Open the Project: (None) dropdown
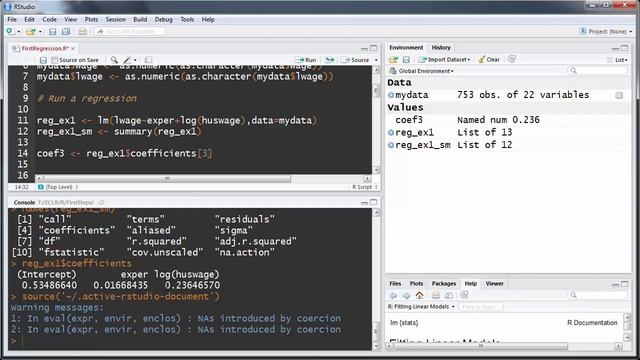Viewport: 640px width, 360px height. coord(605,31)
